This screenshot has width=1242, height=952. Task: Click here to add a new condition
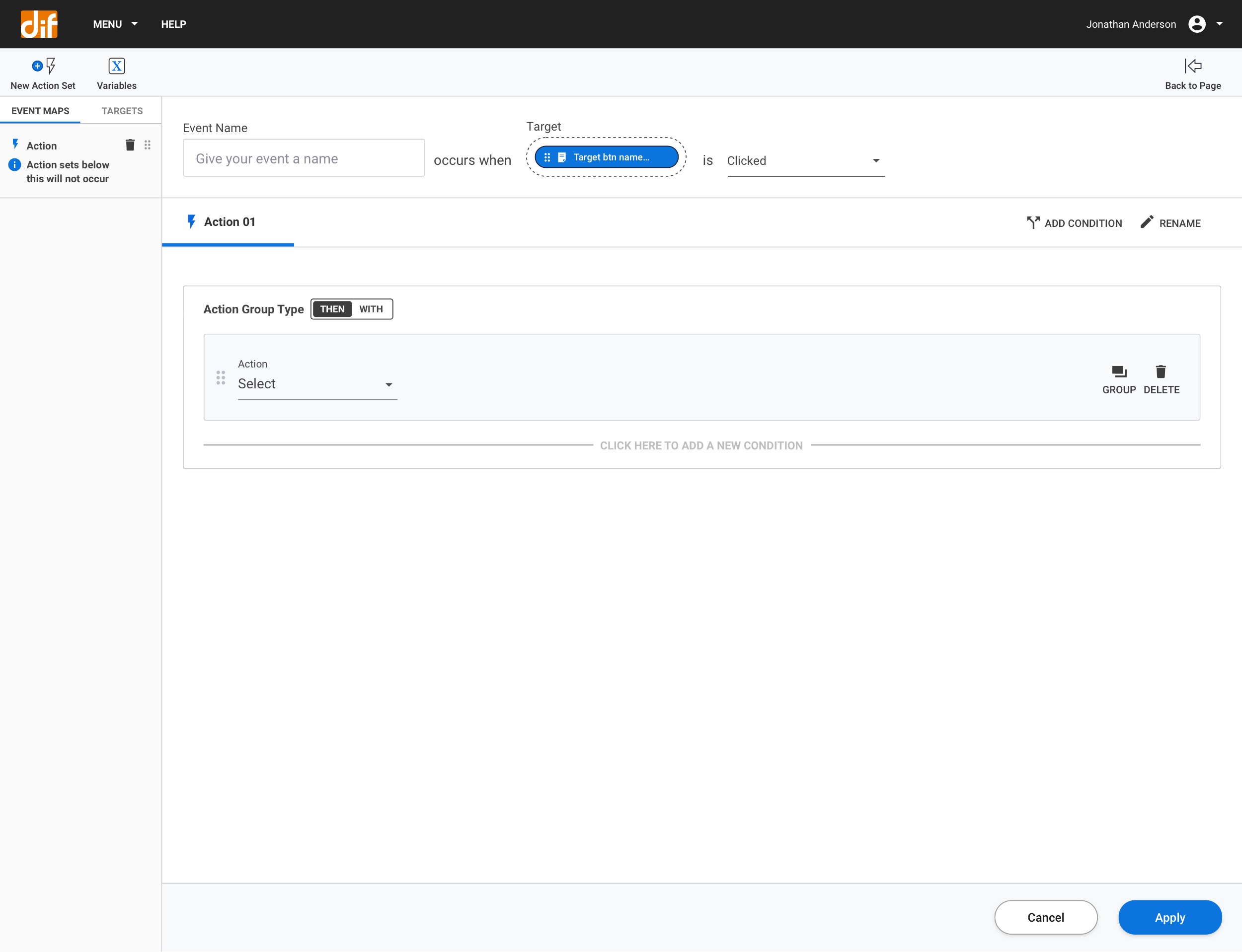pyautogui.click(x=701, y=445)
